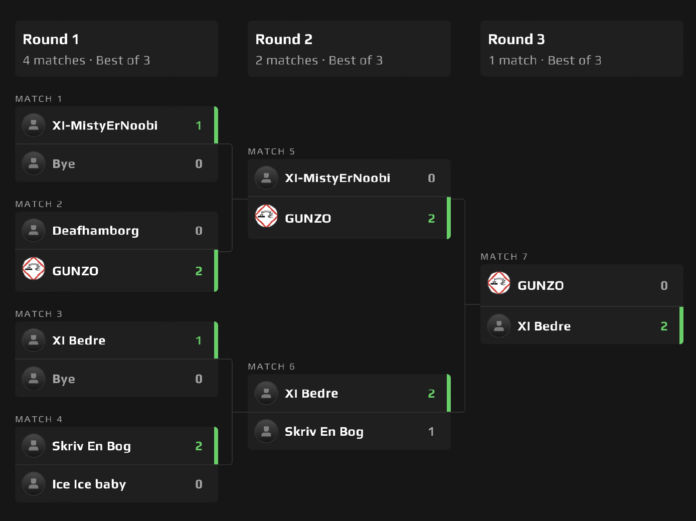The height and width of the screenshot is (521, 696).
Task: Click the Match 1 label
Action: [x=39, y=99]
